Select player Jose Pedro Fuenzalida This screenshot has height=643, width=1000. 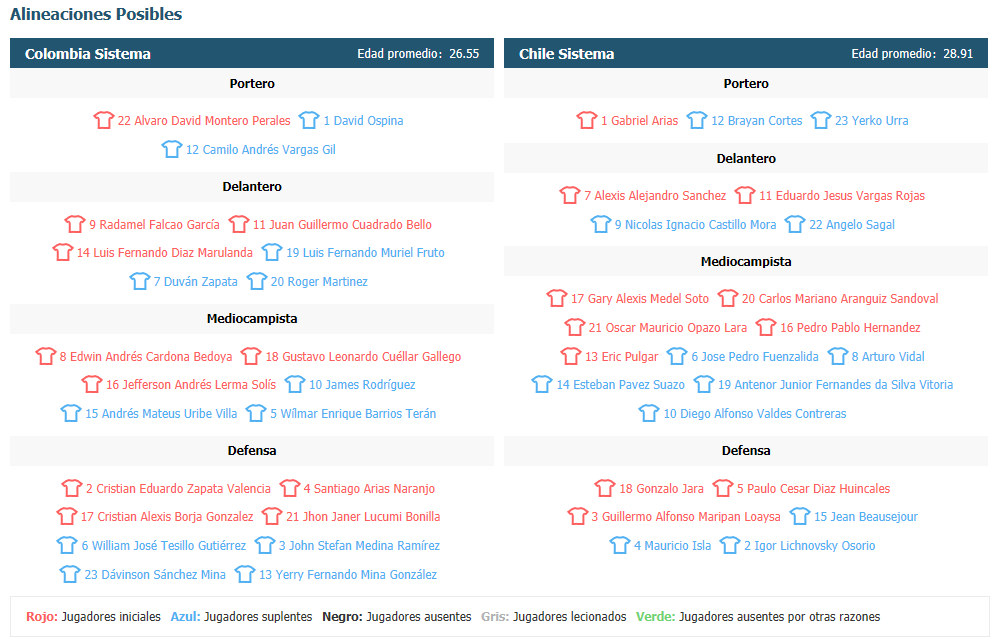[755, 357]
